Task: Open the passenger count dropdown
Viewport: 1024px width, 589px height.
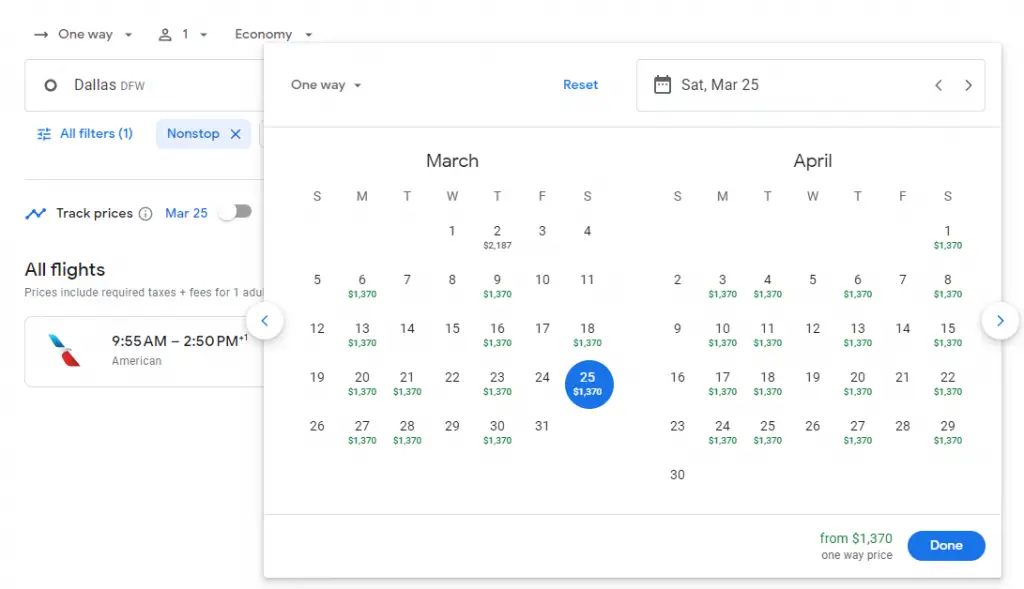Action: (x=183, y=34)
